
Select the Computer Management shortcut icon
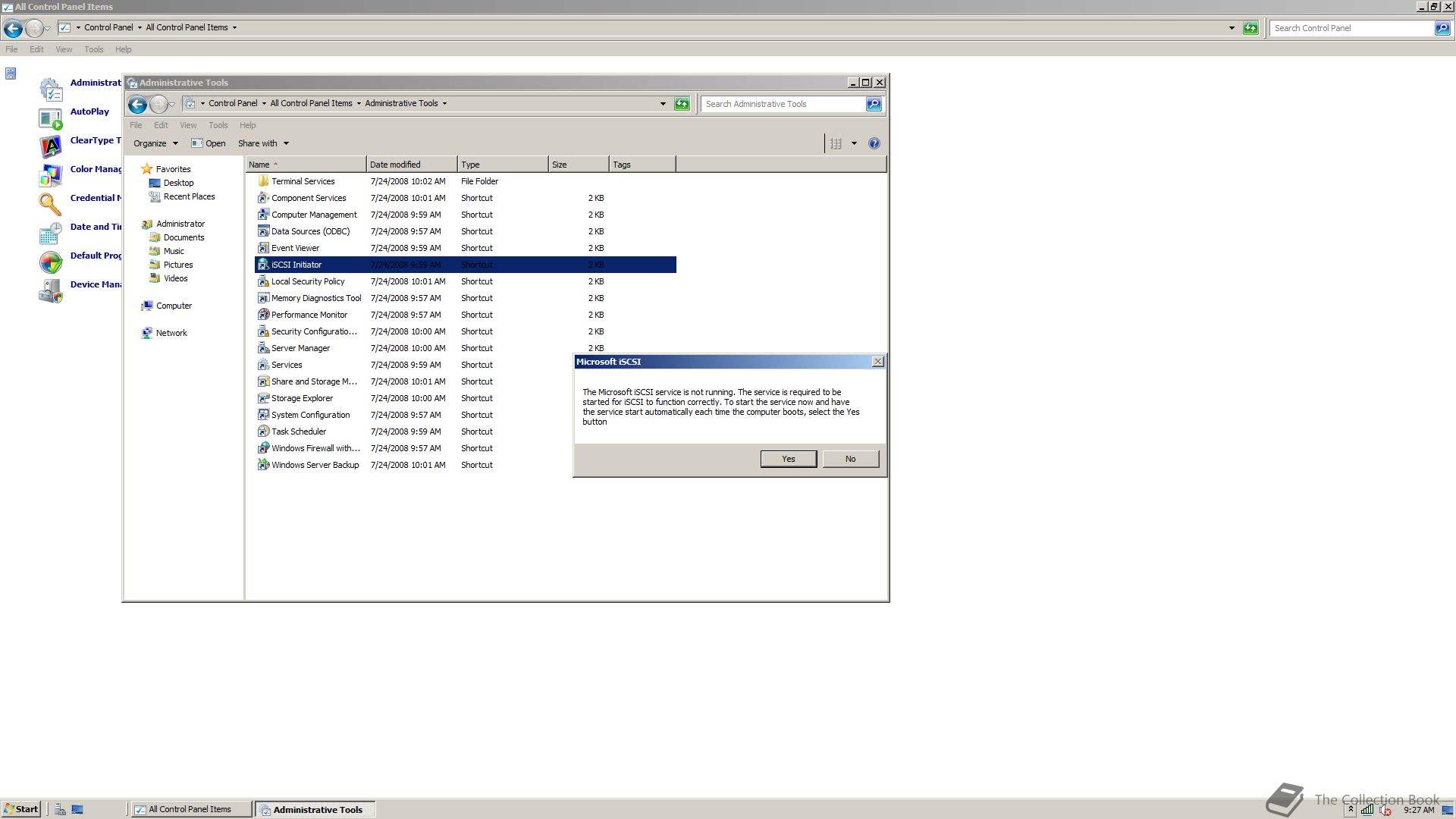[263, 215]
